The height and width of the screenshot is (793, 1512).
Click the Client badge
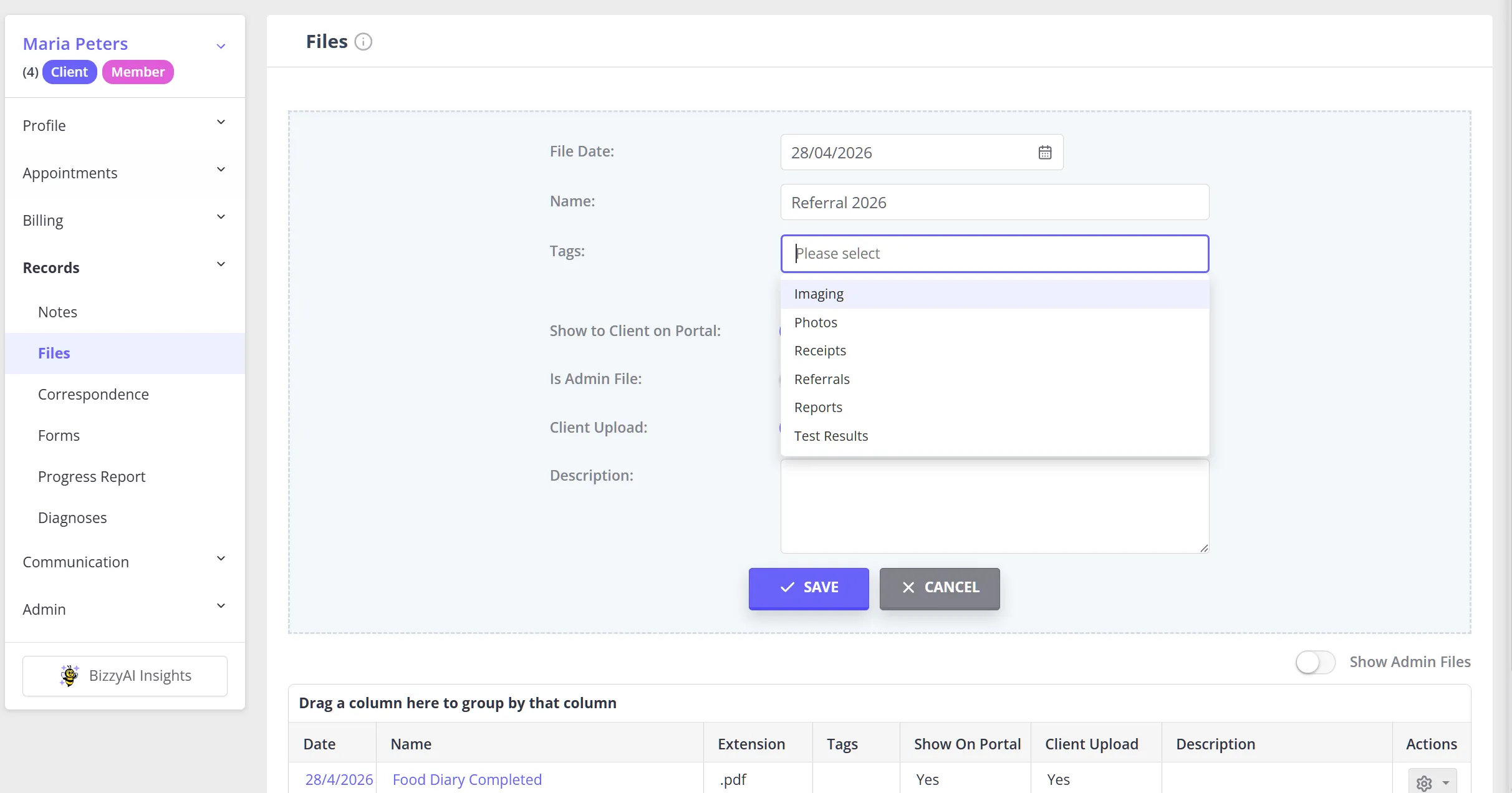[x=69, y=72]
